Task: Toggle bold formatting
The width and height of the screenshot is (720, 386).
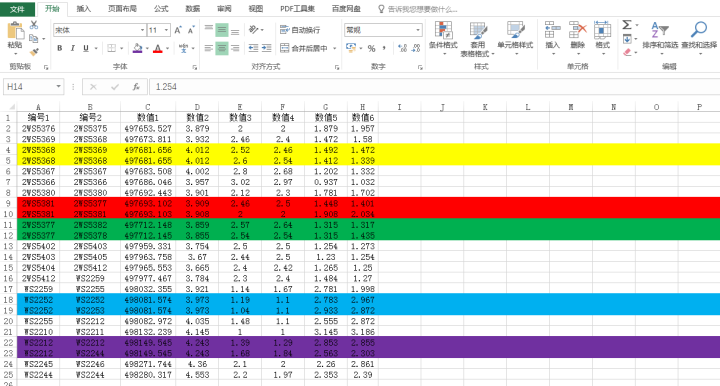Action: [x=60, y=48]
